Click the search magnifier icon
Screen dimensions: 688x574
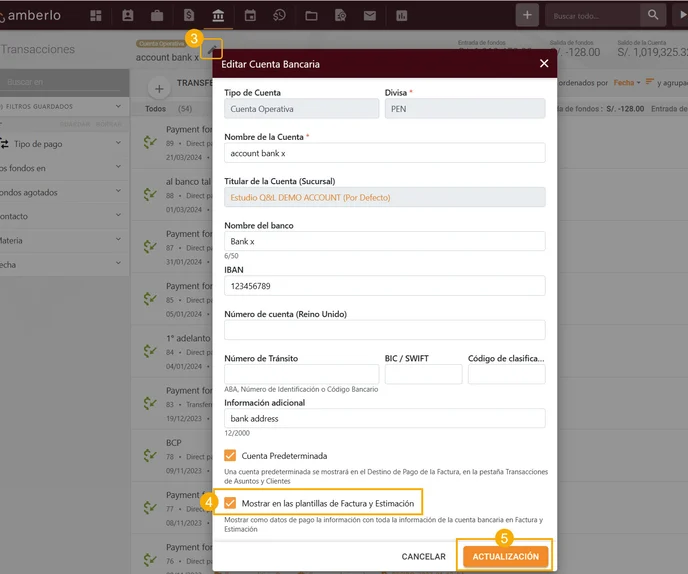653,15
